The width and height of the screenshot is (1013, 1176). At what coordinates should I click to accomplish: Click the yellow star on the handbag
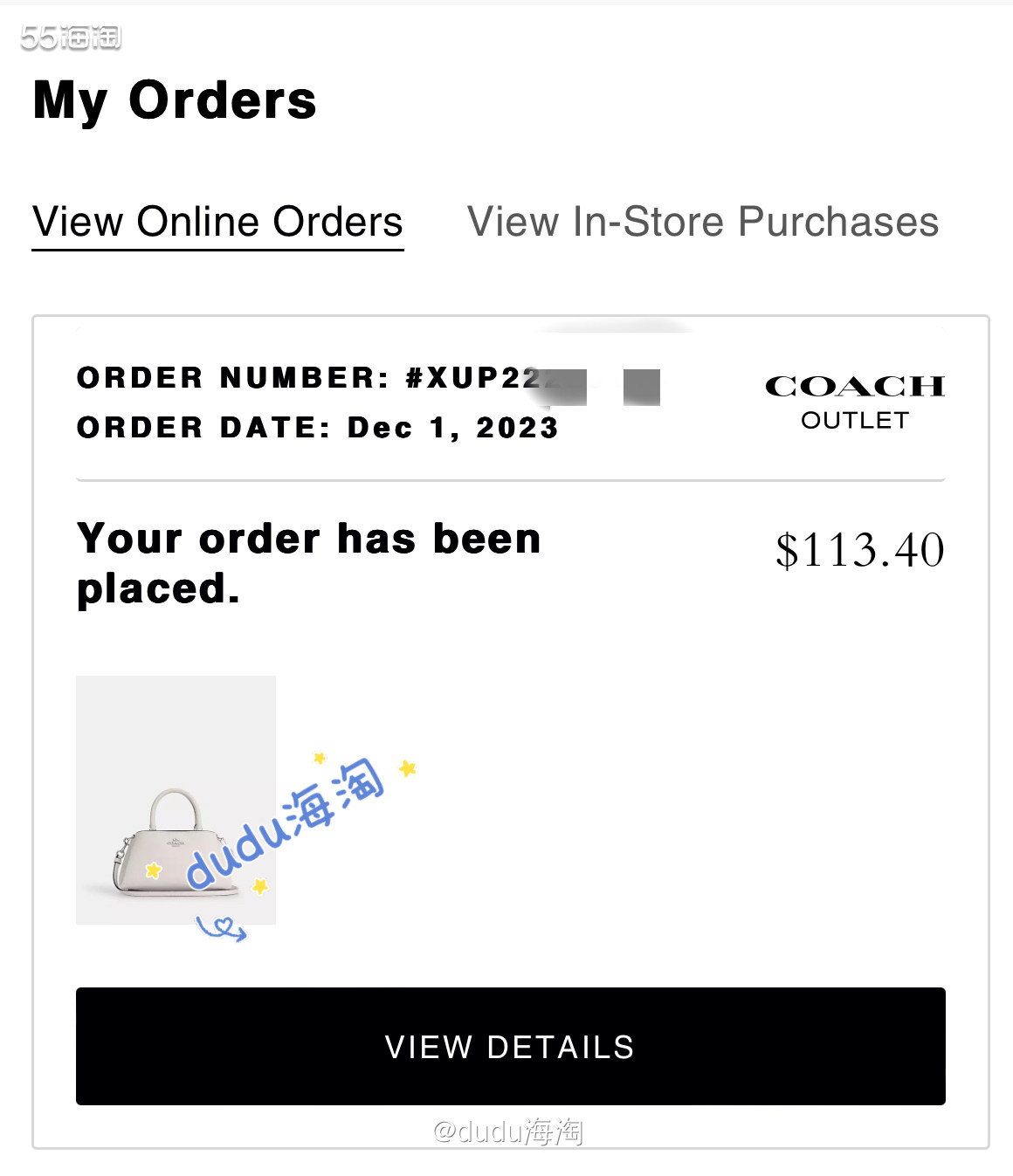pyautogui.click(x=154, y=870)
